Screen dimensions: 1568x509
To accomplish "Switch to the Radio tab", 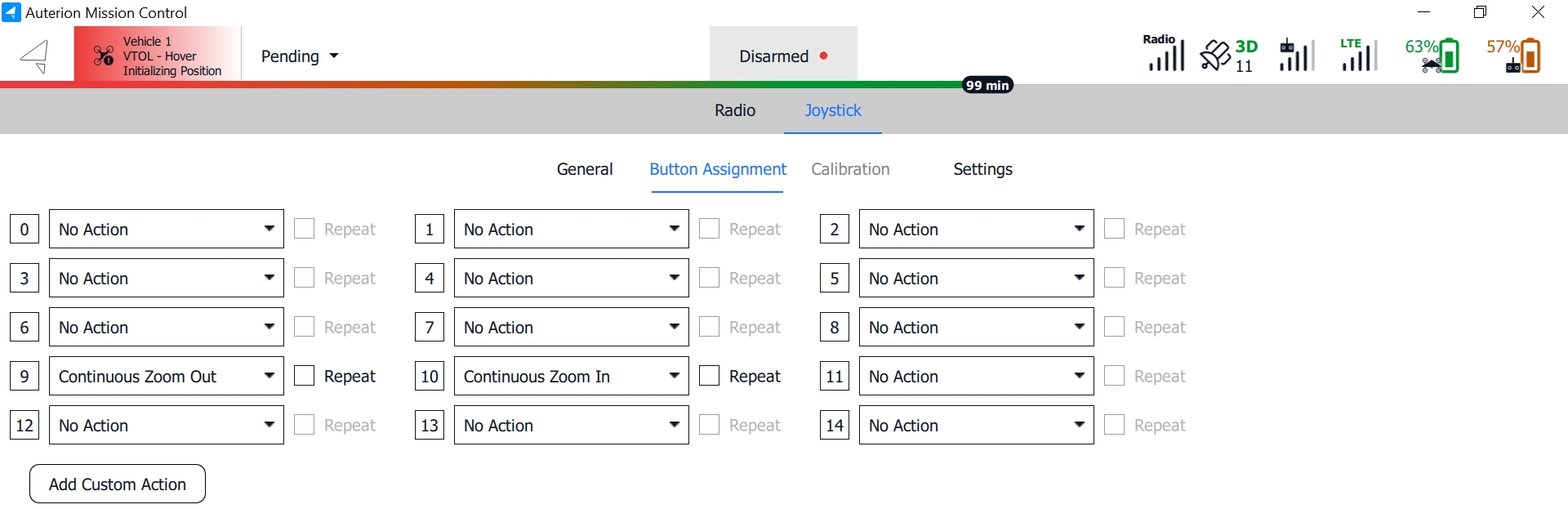I will 735,110.
